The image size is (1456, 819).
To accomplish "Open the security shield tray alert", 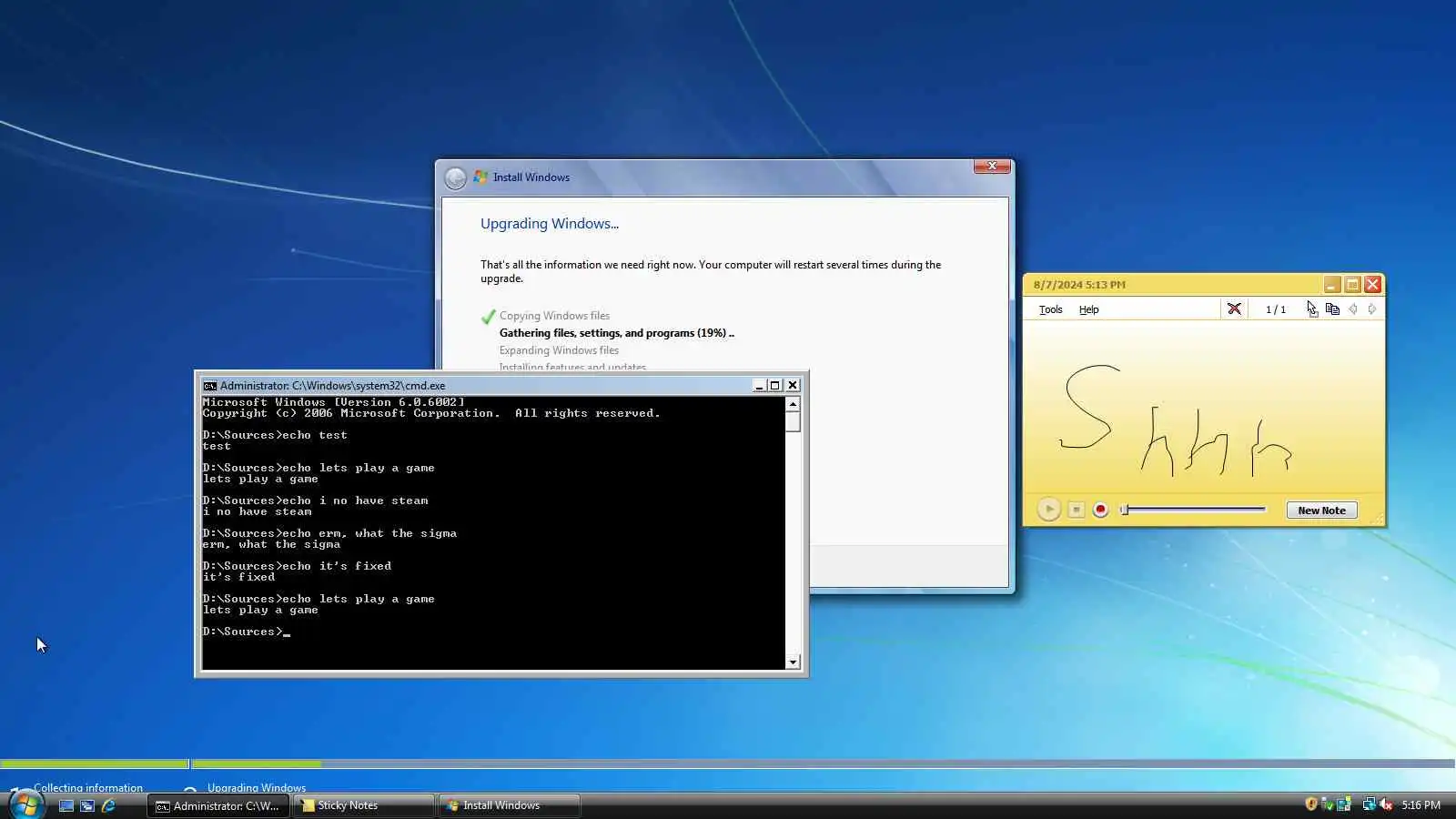I will click(x=1311, y=804).
